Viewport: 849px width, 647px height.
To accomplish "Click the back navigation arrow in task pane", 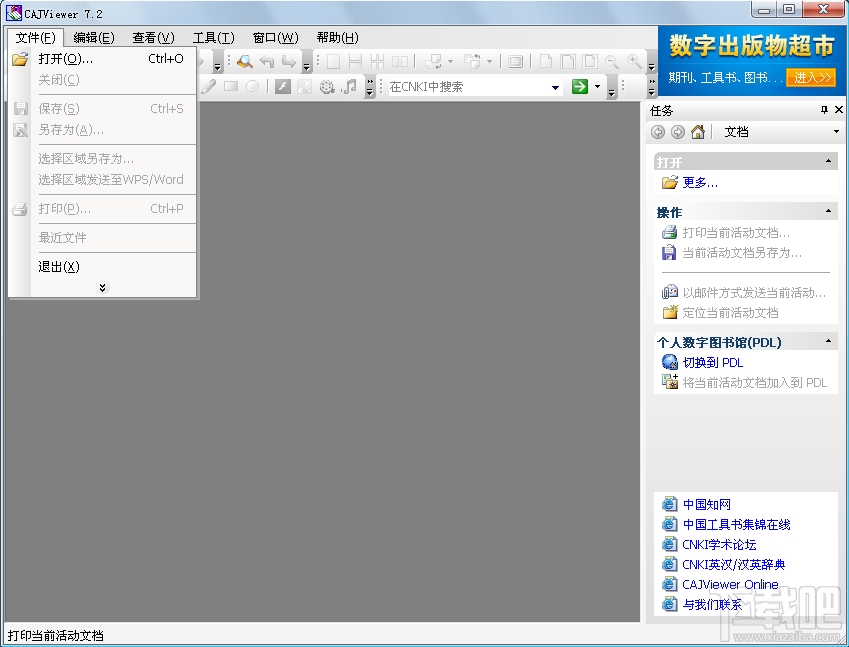I will pos(658,130).
